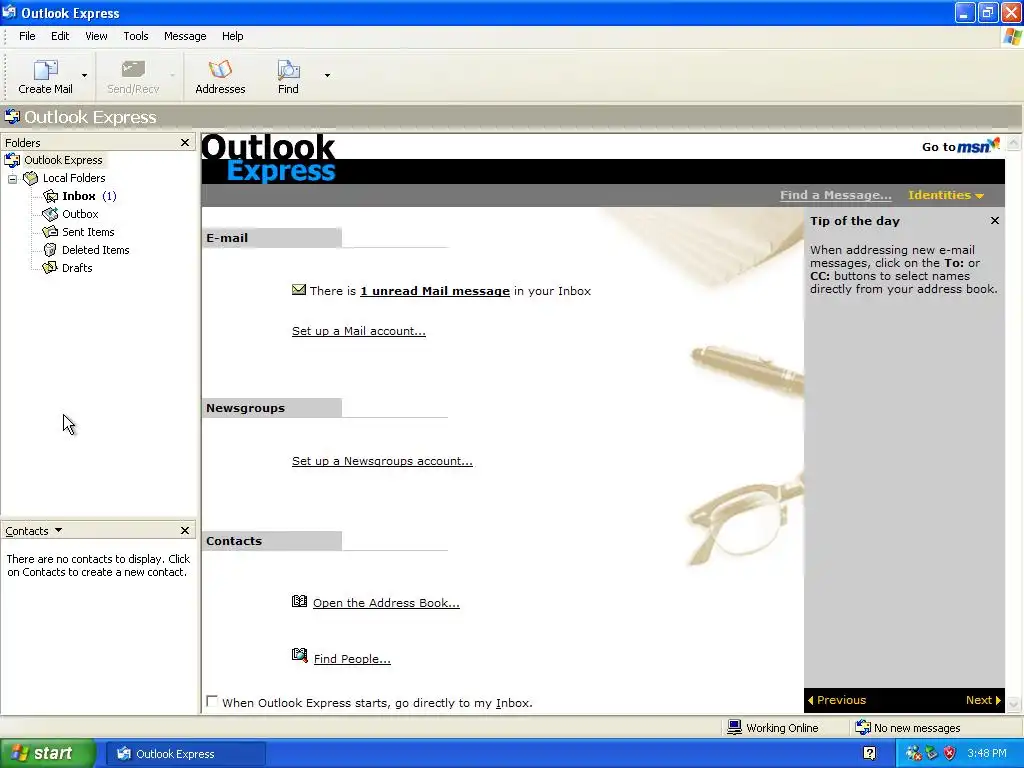
Task: Collapse the Local Folders tree node
Action: coord(12,178)
